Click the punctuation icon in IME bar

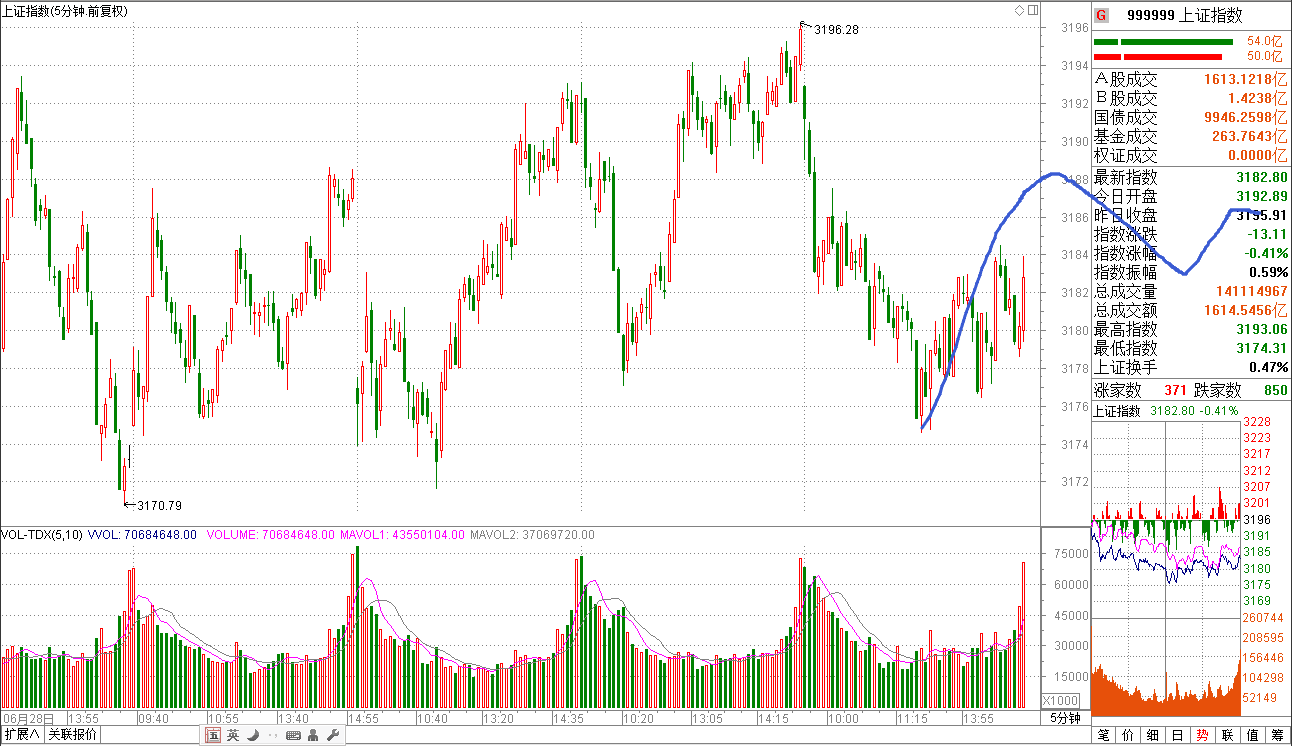[x=272, y=736]
